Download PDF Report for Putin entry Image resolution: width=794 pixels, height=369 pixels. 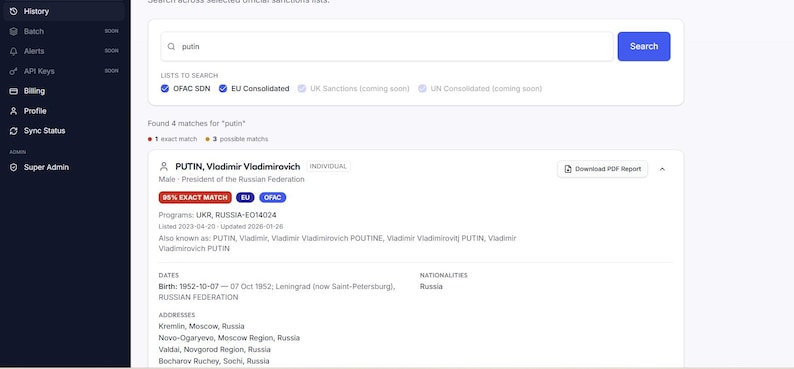tap(602, 169)
